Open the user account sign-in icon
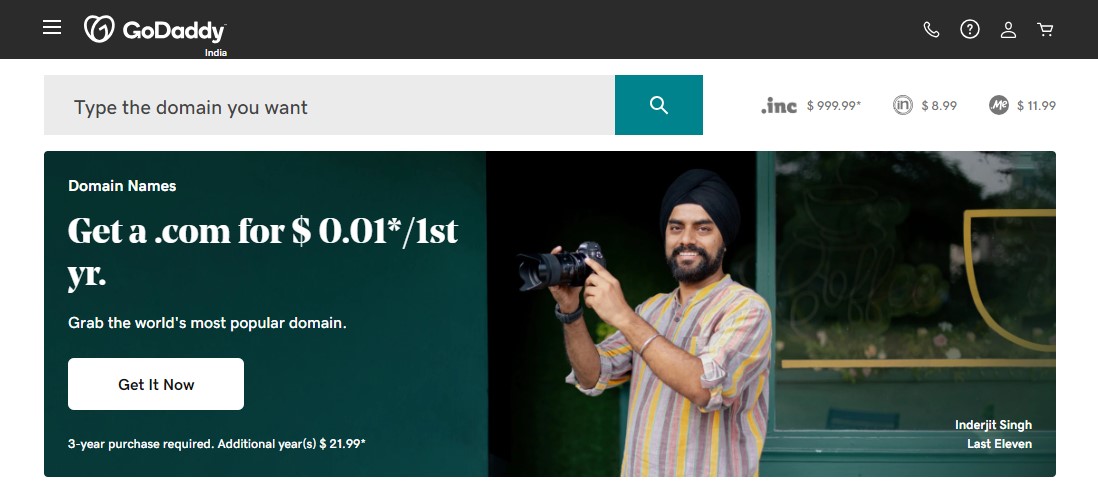The width and height of the screenshot is (1098, 493). (x=1008, y=29)
